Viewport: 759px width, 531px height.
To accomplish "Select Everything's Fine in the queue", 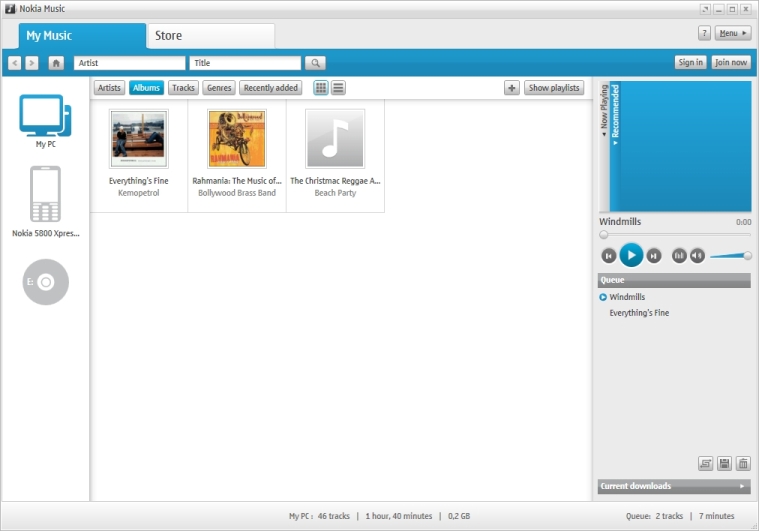I will point(639,313).
